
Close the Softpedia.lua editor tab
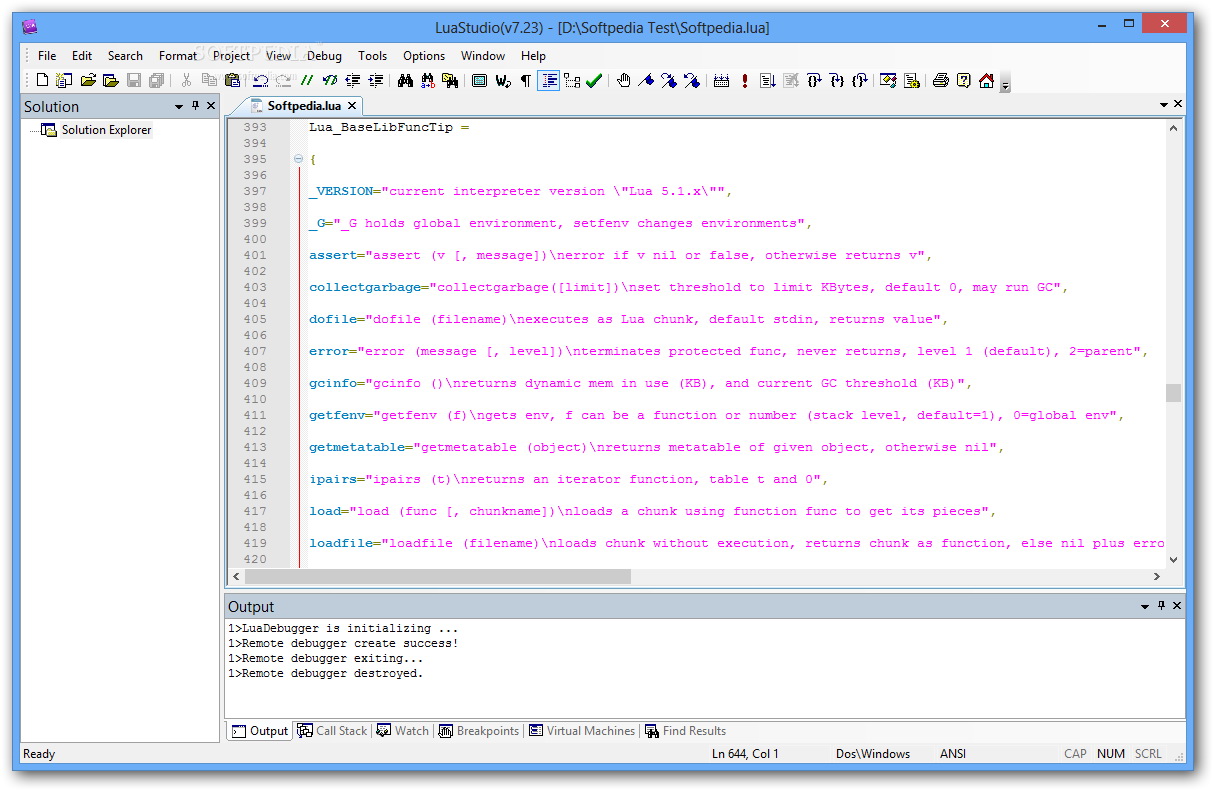click(x=352, y=105)
